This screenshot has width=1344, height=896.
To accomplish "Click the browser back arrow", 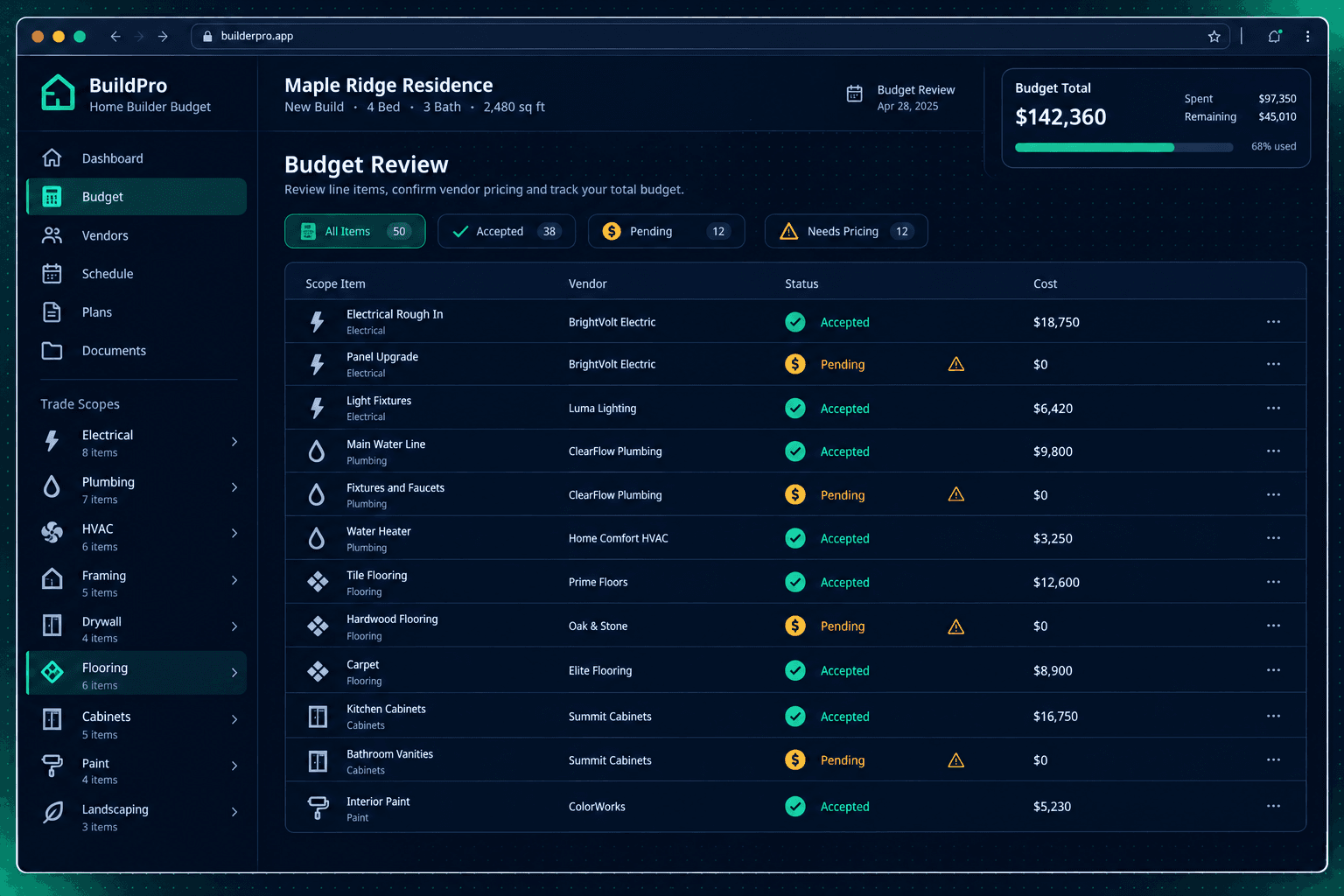I will pos(115,37).
